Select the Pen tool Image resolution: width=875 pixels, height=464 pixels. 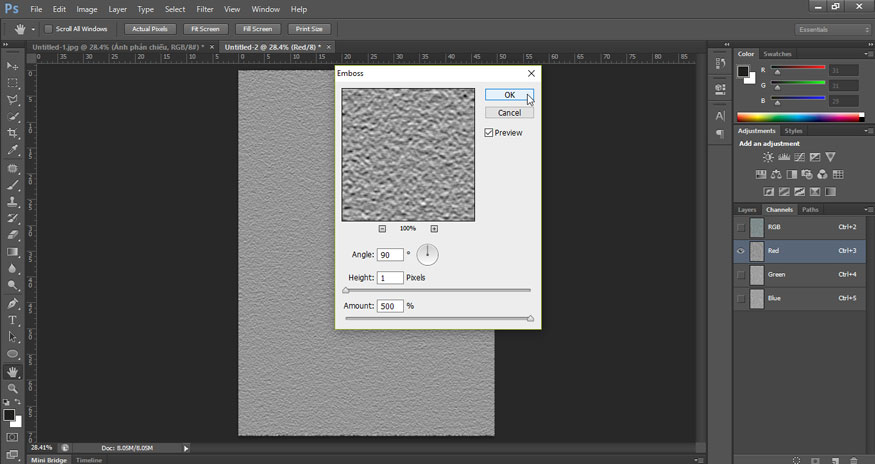pyautogui.click(x=12, y=303)
